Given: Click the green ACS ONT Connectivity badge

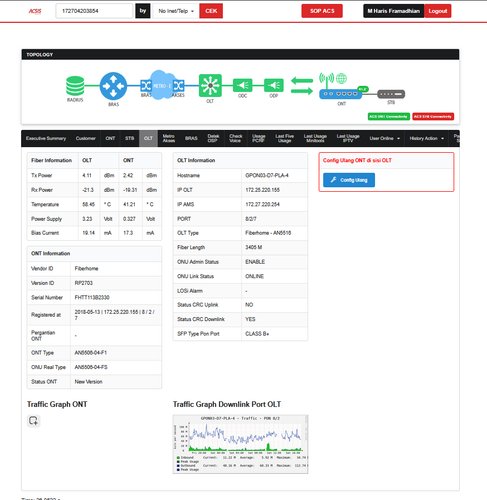Looking at the screenshot, I should tap(389, 117).
